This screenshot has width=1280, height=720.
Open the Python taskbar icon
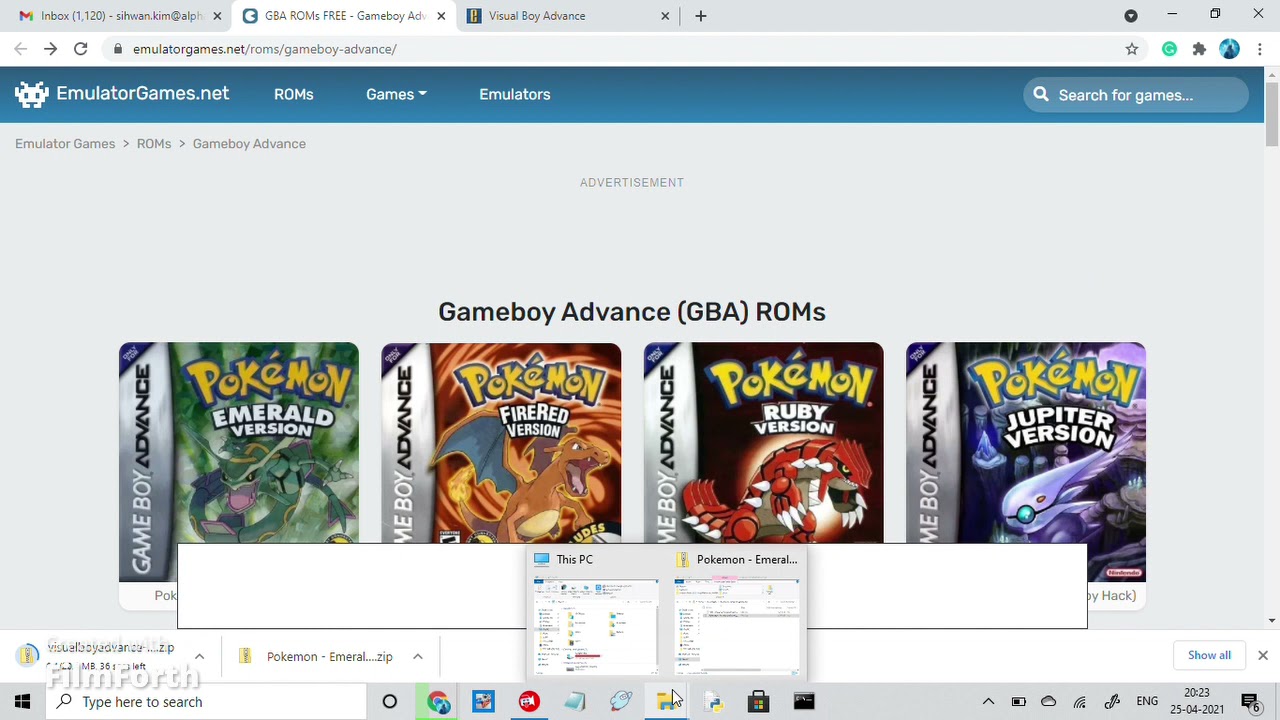713,702
